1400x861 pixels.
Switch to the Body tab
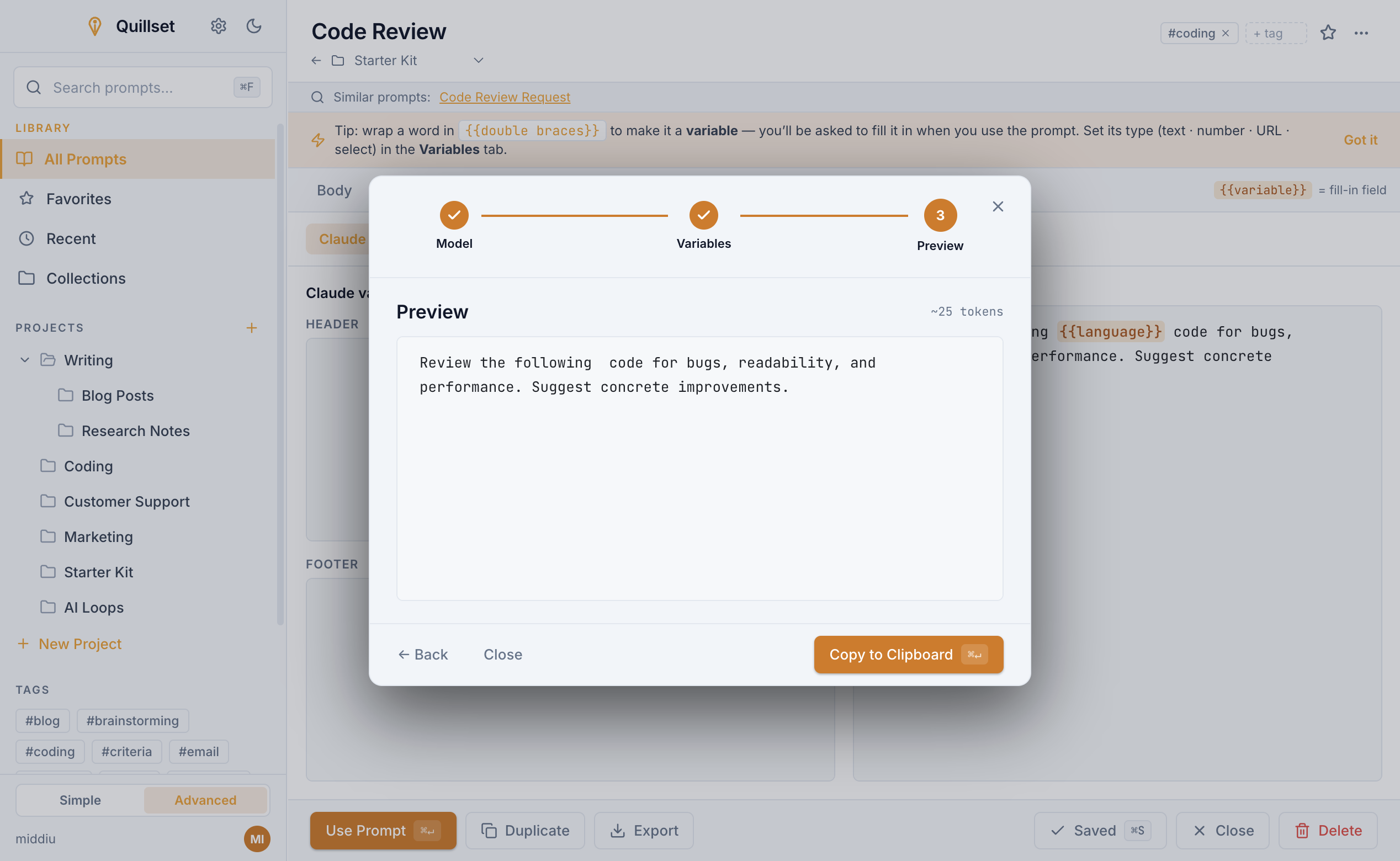(335, 190)
